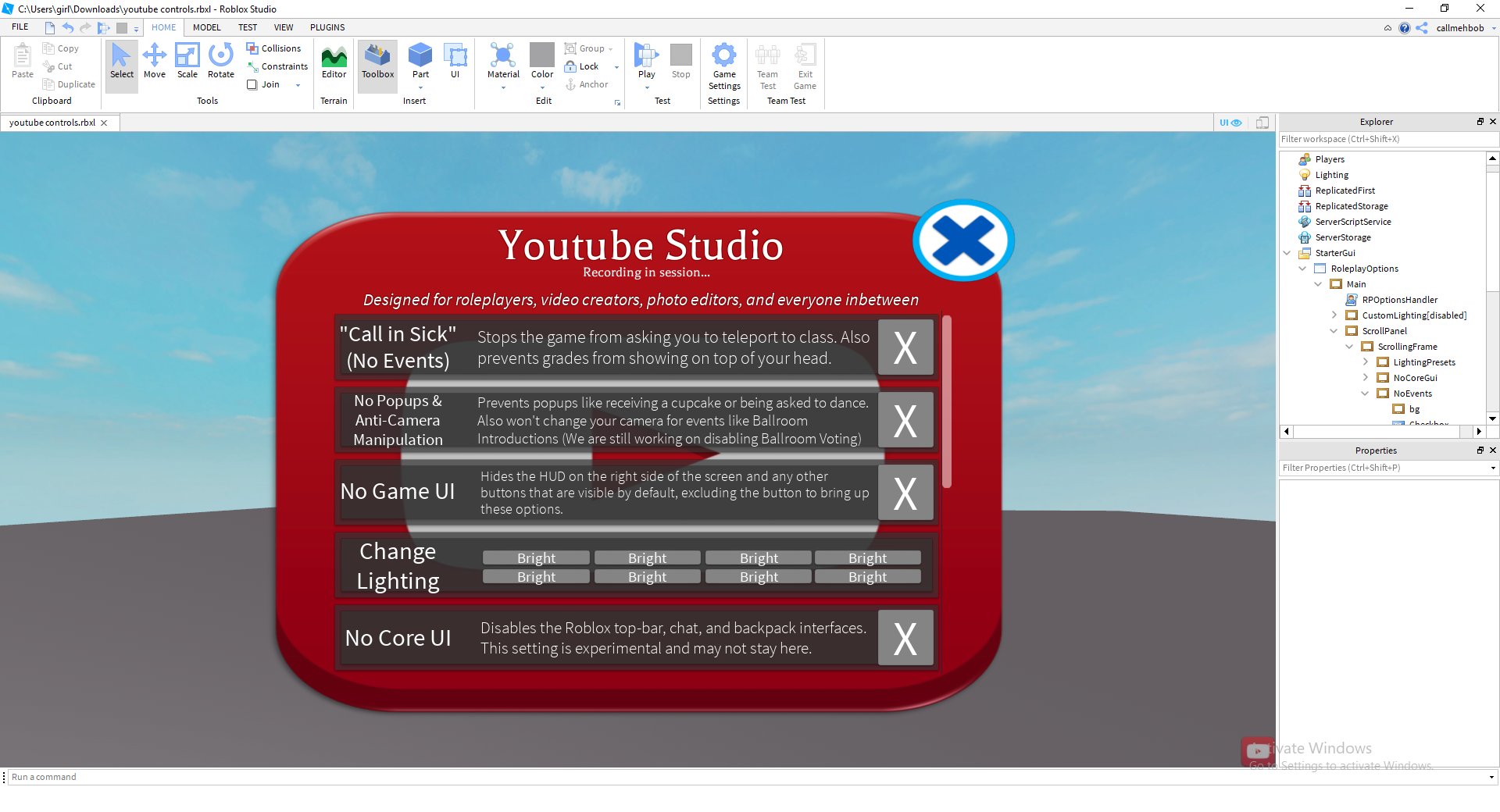The height and width of the screenshot is (812, 1500).
Task: Toggle the No Popups X checkbox
Action: (905, 420)
